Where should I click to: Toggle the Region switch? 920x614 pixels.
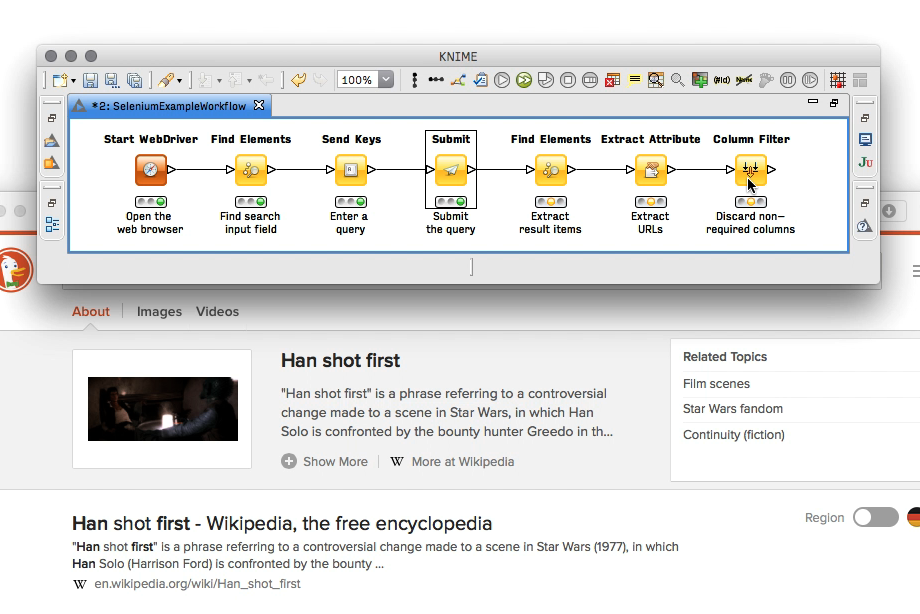point(875,517)
